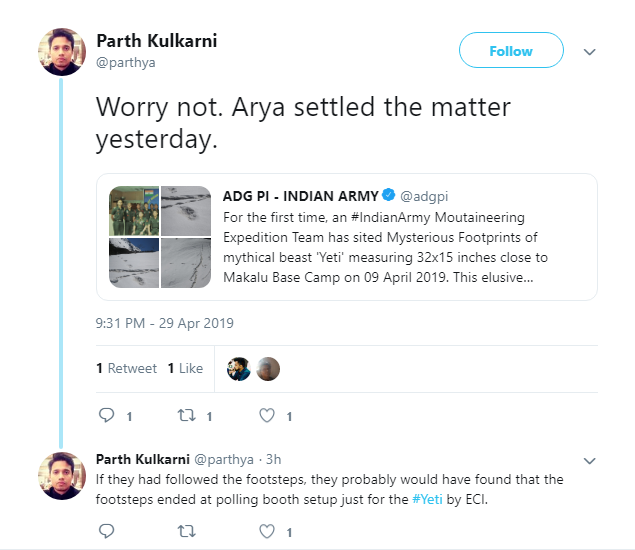The height and width of the screenshot is (550, 635).
Task: Click reply icon on the thread reply
Action: [x=108, y=531]
